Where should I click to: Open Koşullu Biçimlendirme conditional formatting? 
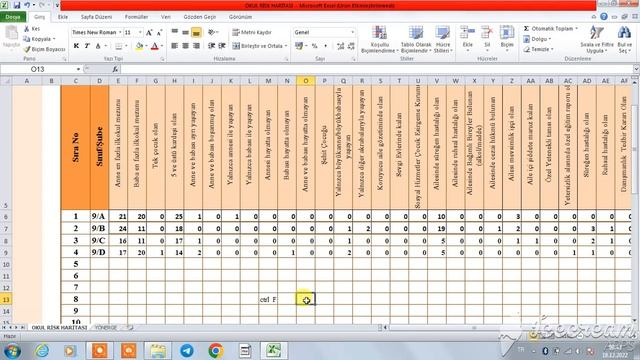click(x=380, y=39)
